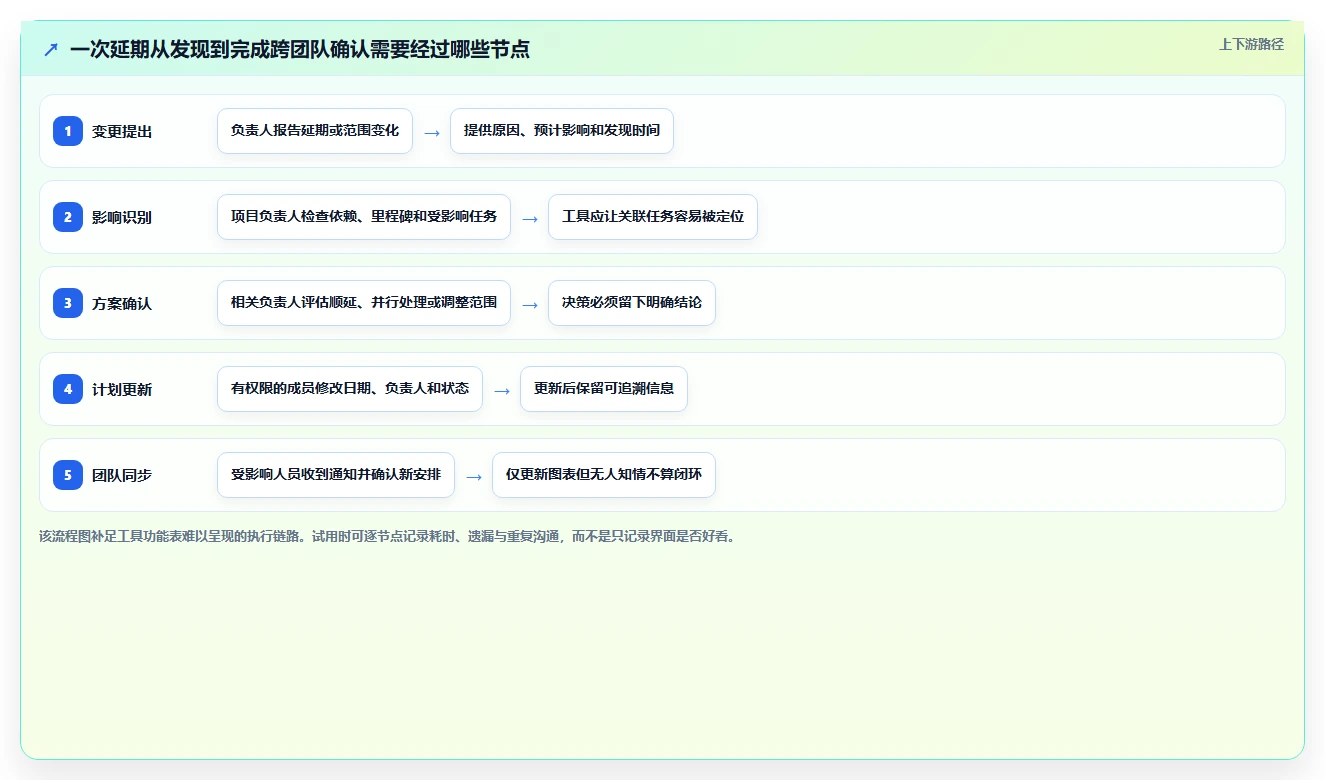Viewport: 1325px width, 780px height.
Task: Click the arrow icon beside the flowchart title
Action: point(51,49)
